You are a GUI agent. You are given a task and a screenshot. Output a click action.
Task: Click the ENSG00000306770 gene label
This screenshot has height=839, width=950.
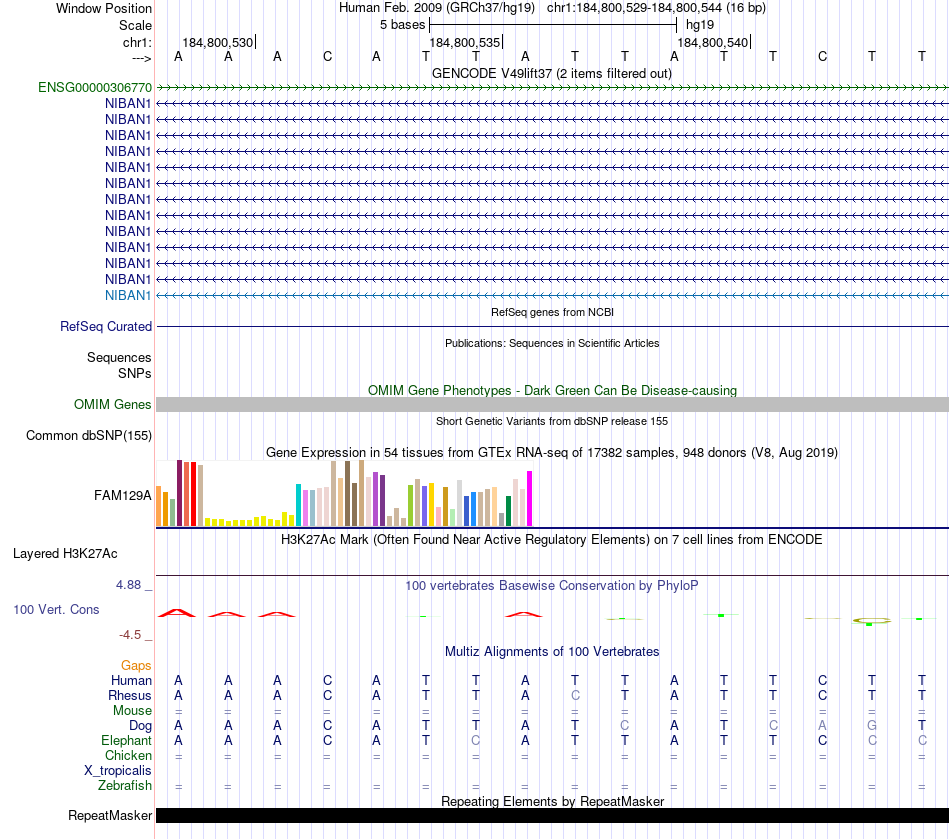(95, 87)
